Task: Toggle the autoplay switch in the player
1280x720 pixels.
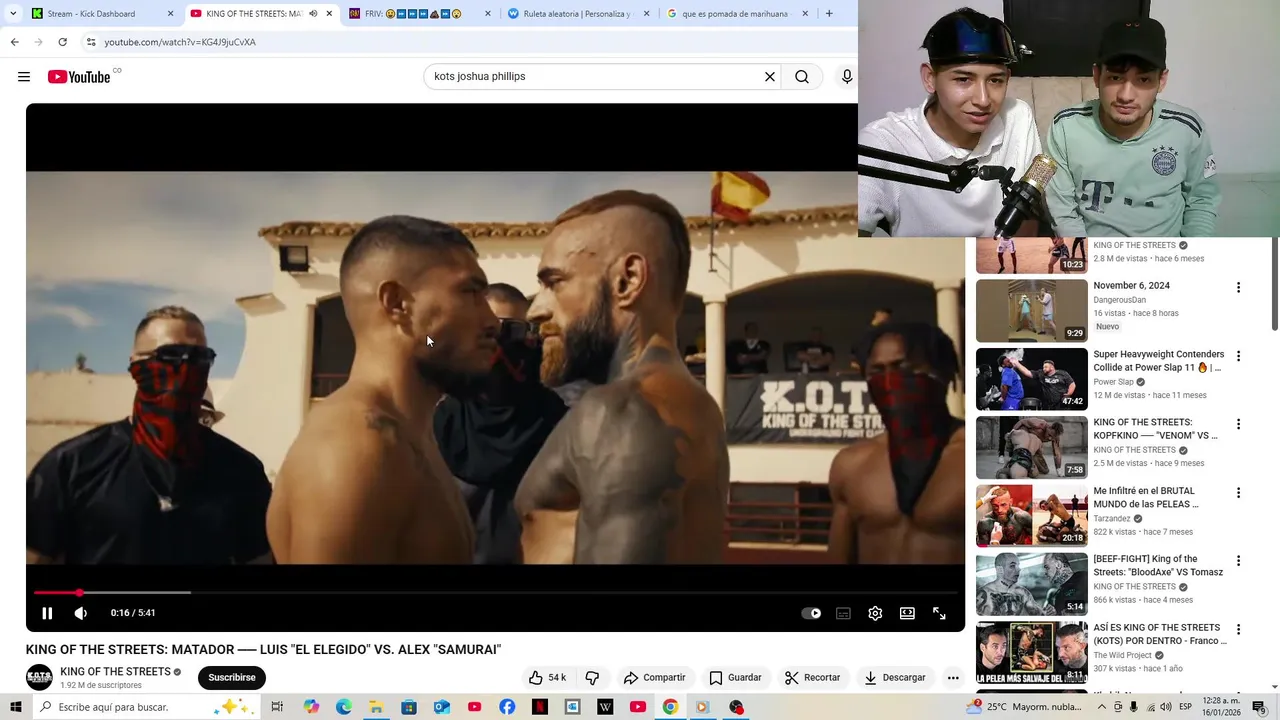Action: pos(811,613)
